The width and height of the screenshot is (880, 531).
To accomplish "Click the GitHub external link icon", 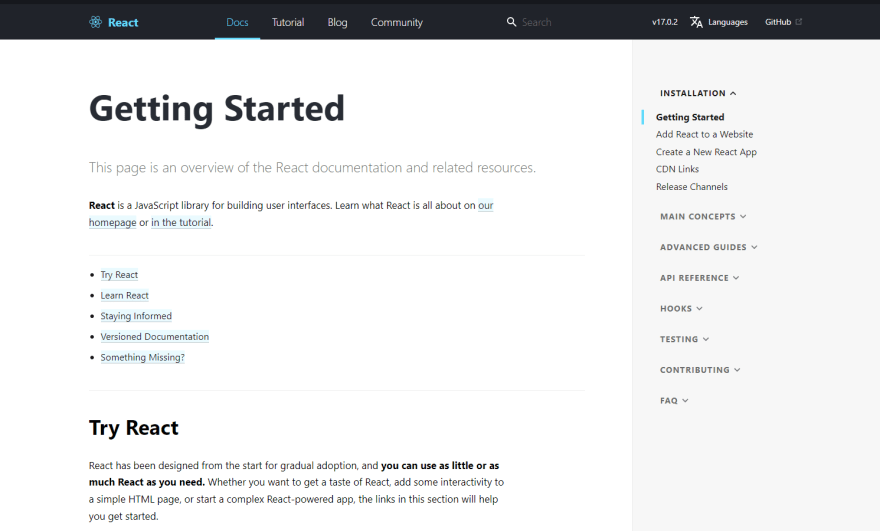I will coord(799,22).
